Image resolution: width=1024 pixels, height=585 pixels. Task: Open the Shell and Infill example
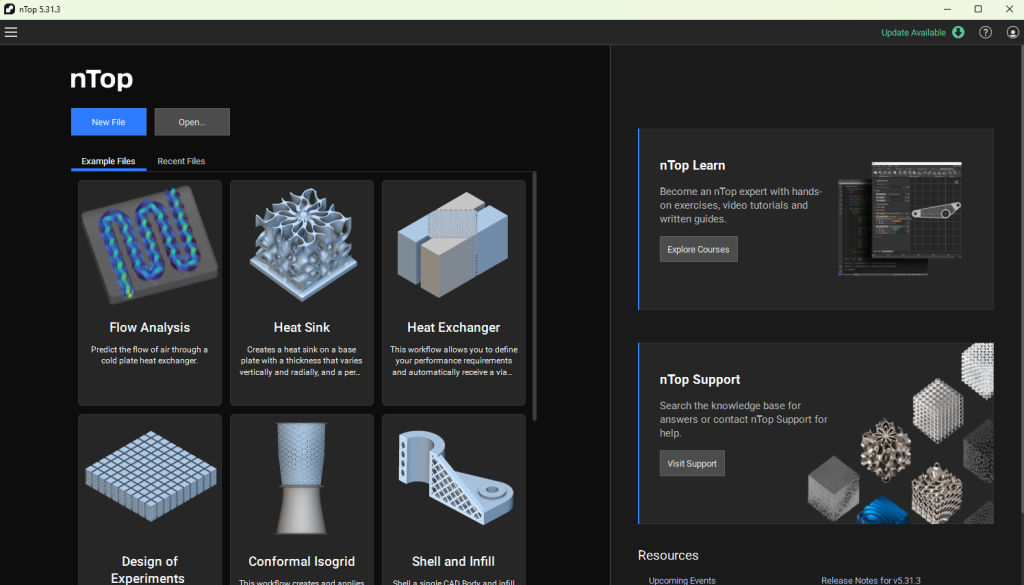(x=454, y=475)
